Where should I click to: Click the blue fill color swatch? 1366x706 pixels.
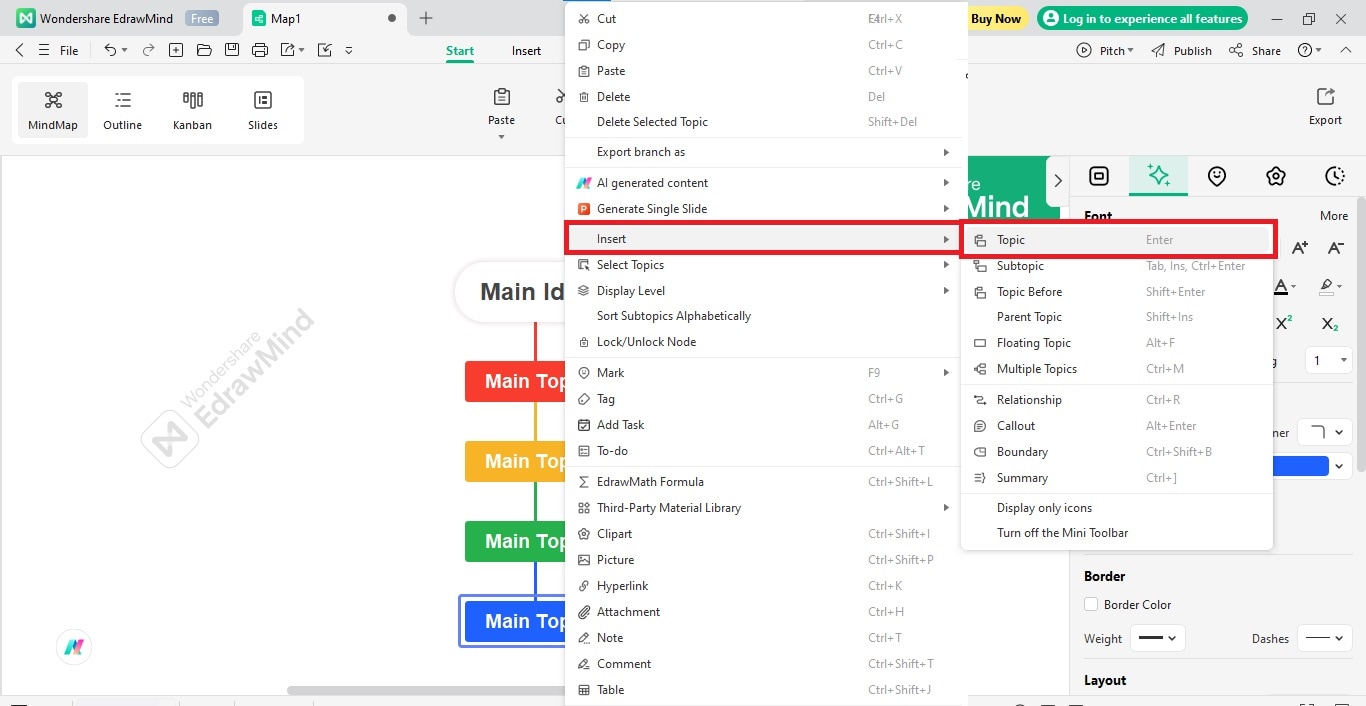[1301, 466]
